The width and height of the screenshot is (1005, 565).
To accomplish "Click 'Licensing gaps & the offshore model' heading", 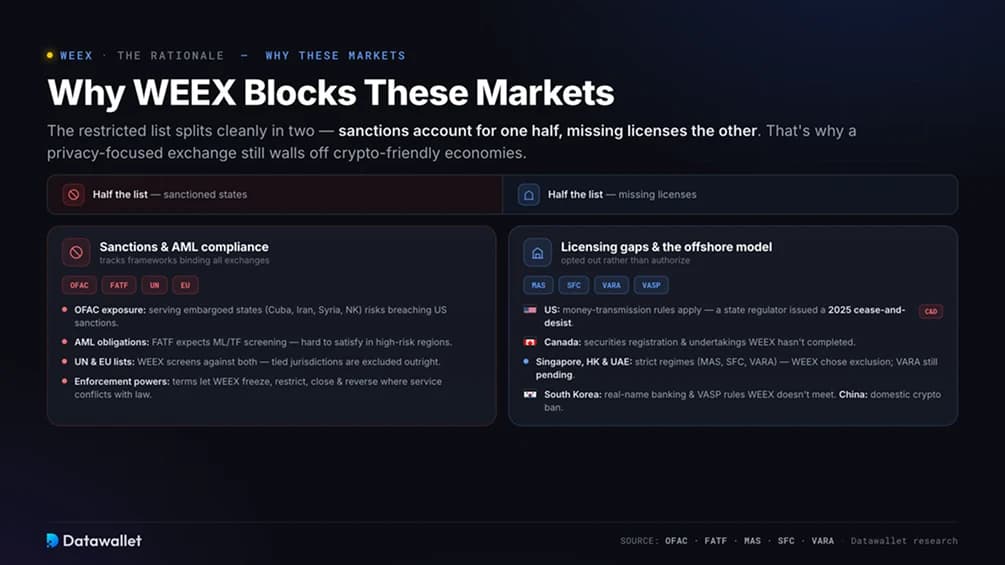I will [666, 247].
